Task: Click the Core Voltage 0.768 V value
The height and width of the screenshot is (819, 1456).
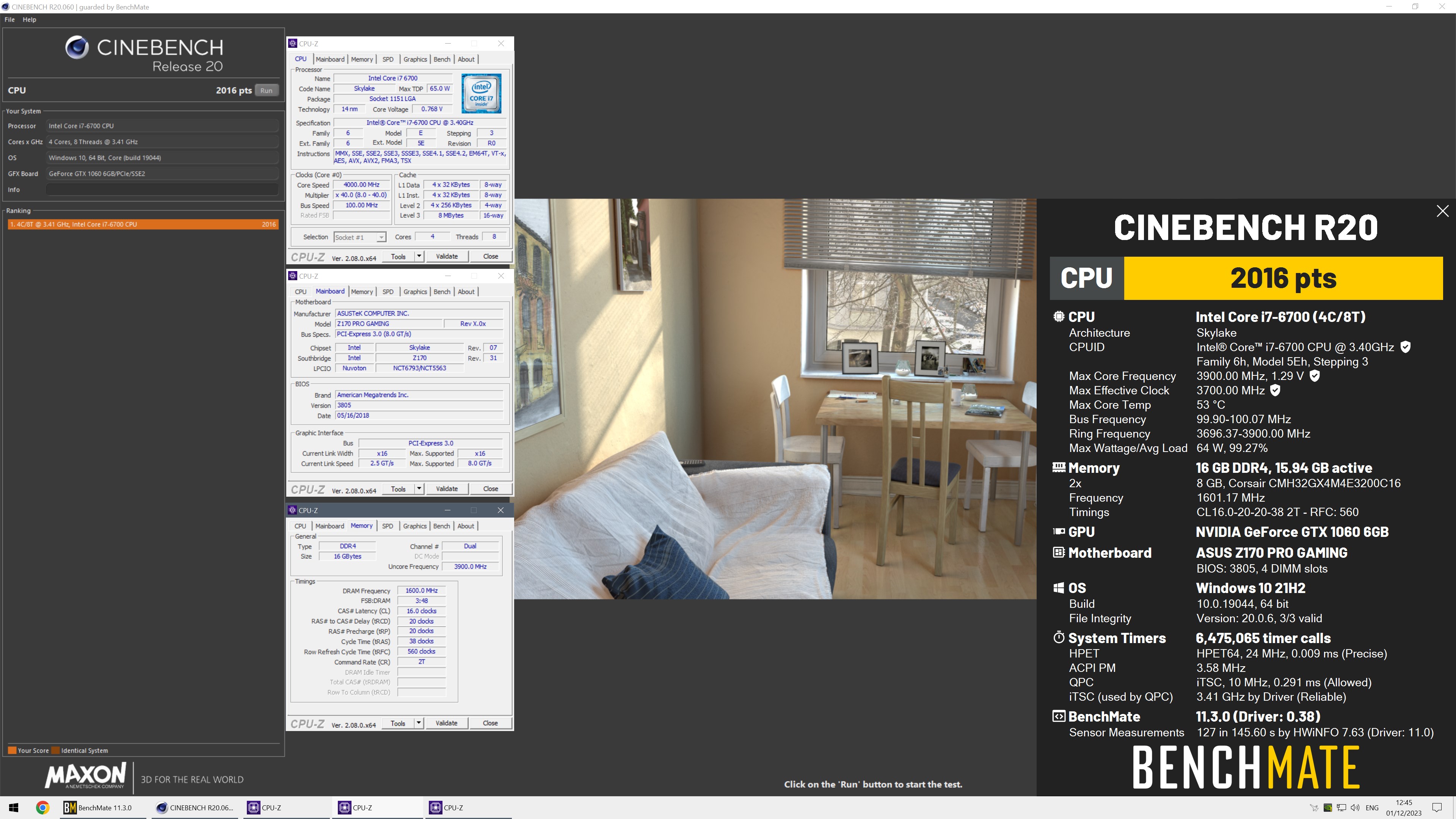Action: pyautogui.click(x=432, y=109)
